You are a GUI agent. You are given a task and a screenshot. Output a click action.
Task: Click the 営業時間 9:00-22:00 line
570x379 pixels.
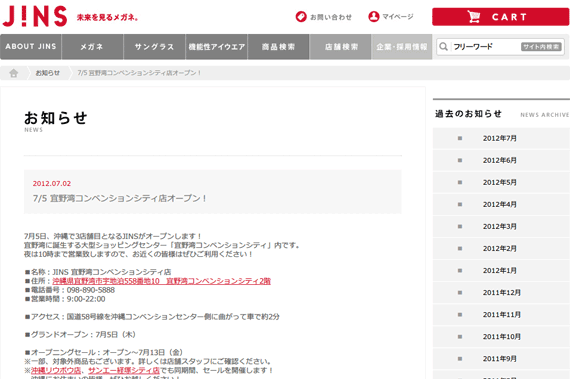click(65, 299)
